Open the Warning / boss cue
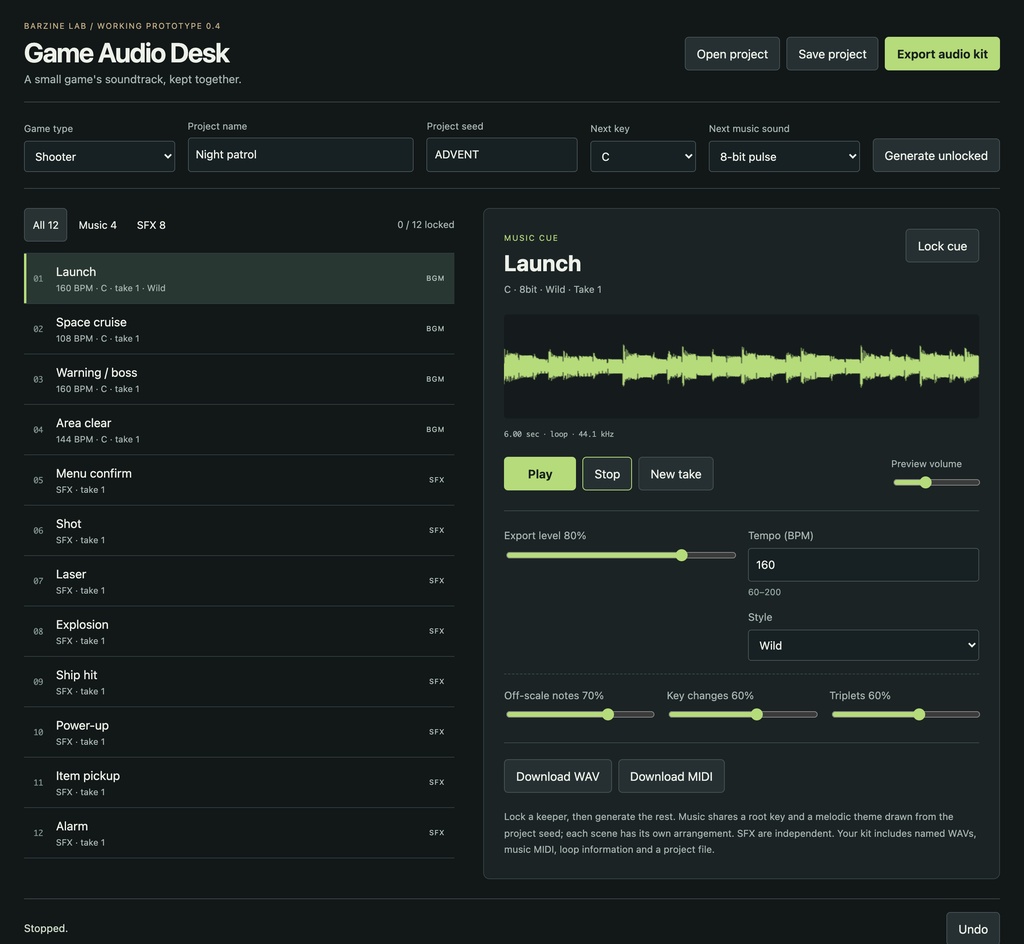This screenshot has height=944, width=1024. point(239,379)
